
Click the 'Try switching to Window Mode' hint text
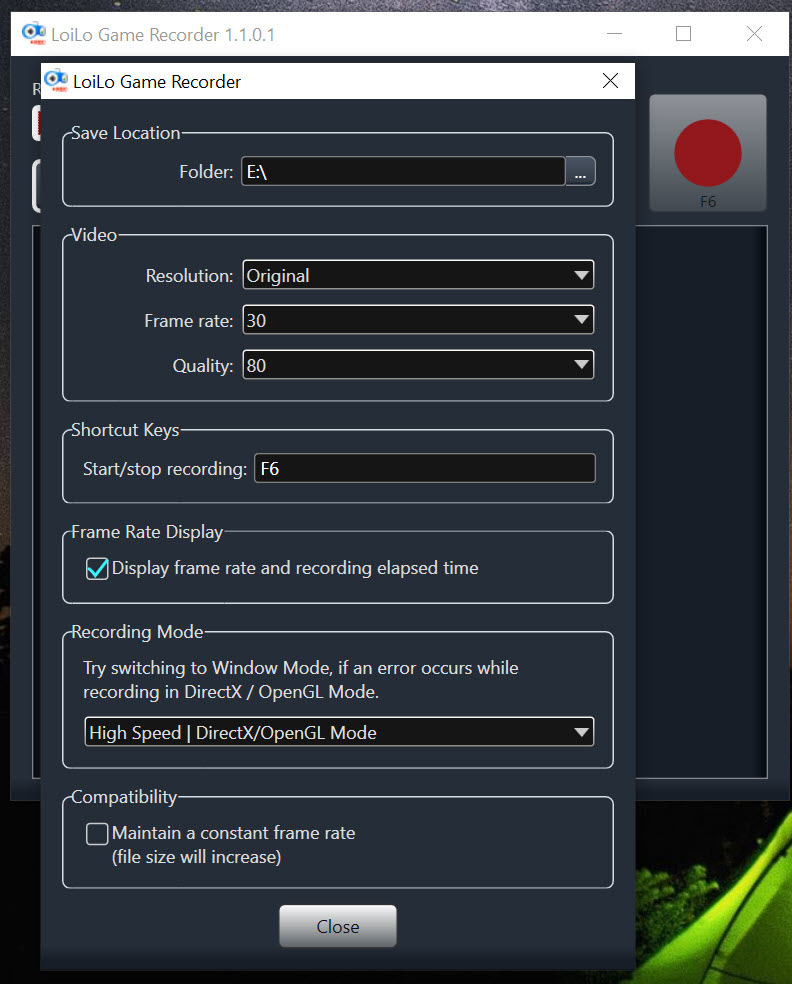click(x=301, y=680)
